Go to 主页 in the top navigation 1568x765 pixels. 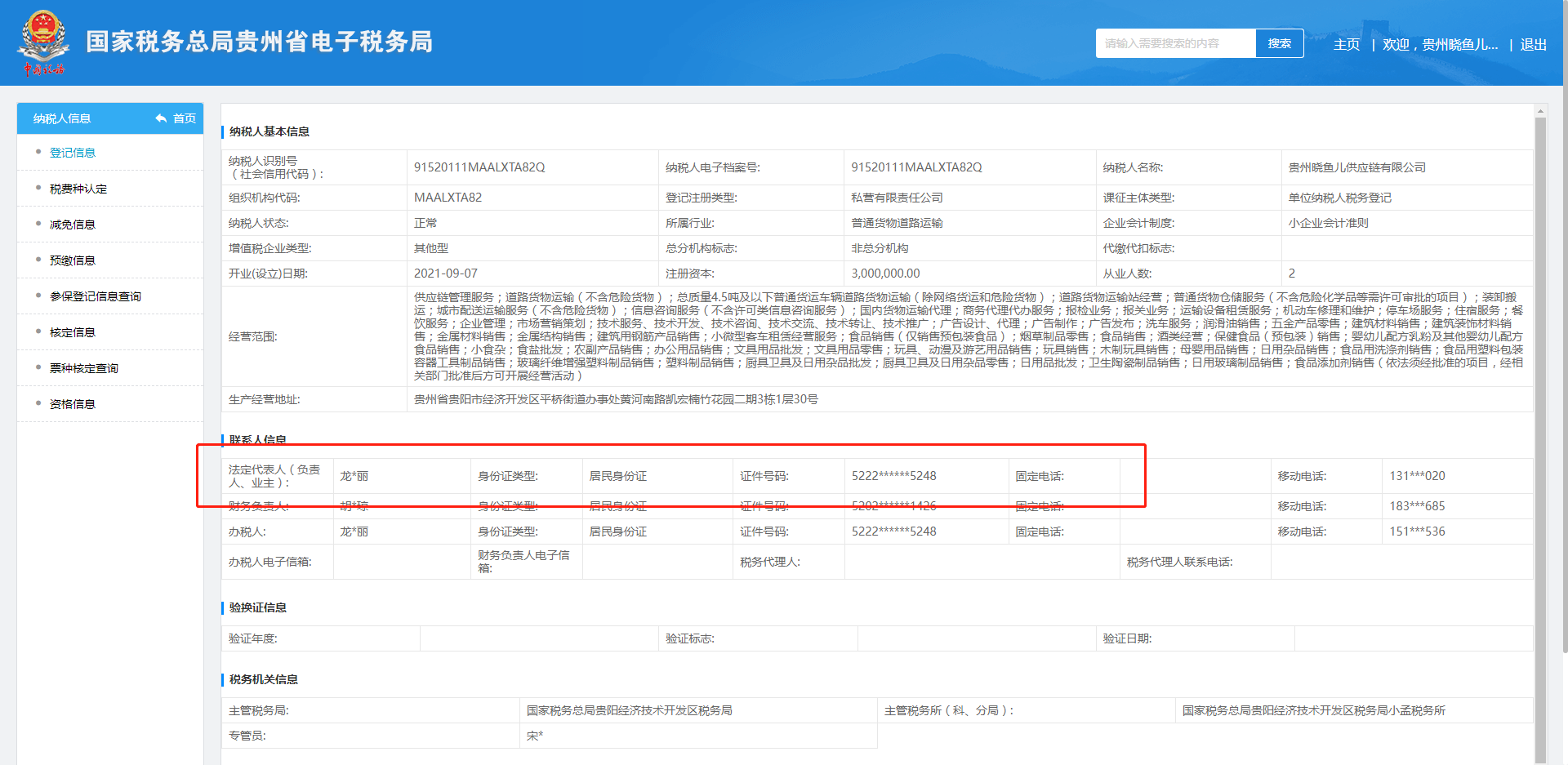pyautogui.click(x=1346, y=45)
